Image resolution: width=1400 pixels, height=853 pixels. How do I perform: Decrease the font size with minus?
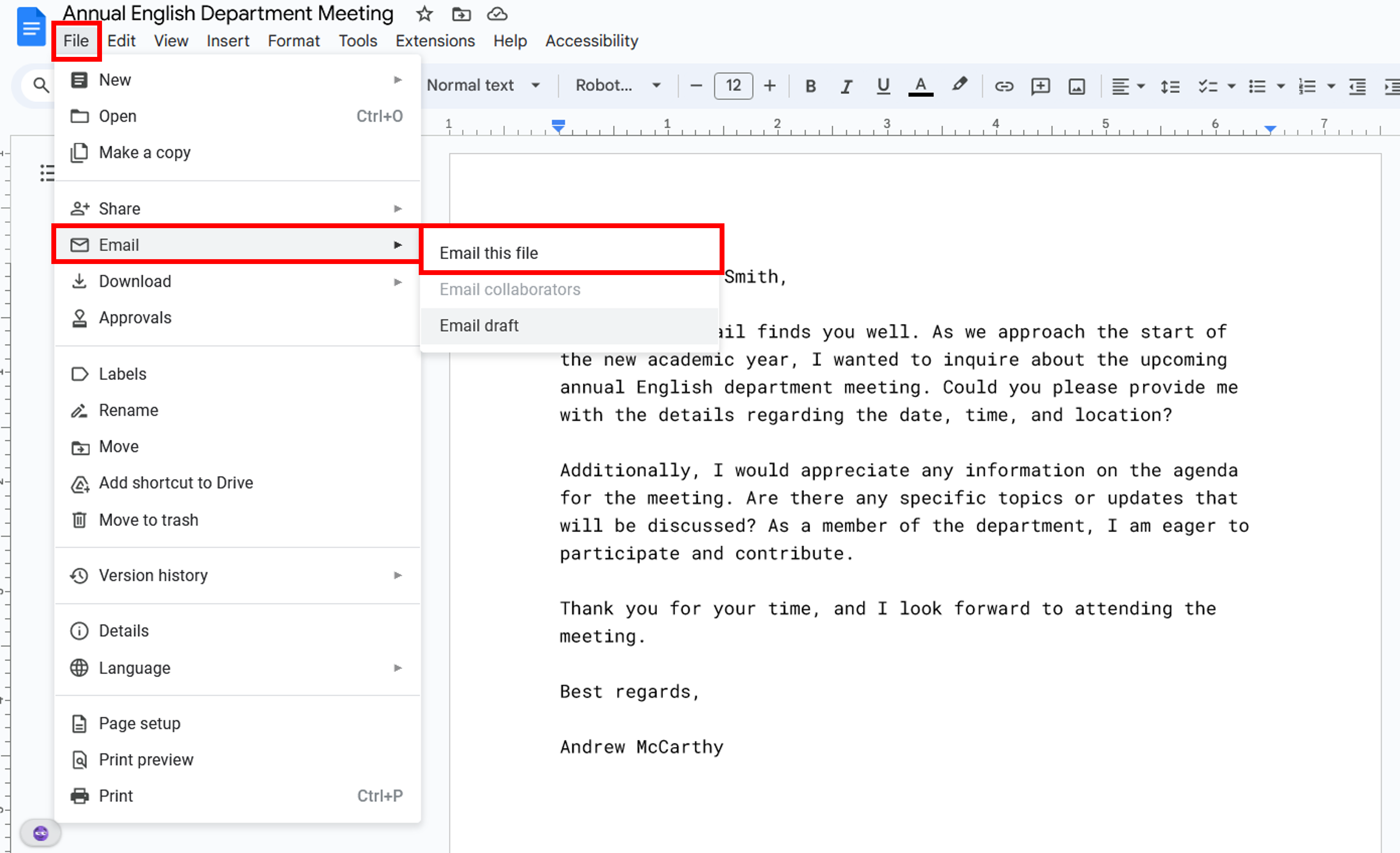[x=696, y=86]
